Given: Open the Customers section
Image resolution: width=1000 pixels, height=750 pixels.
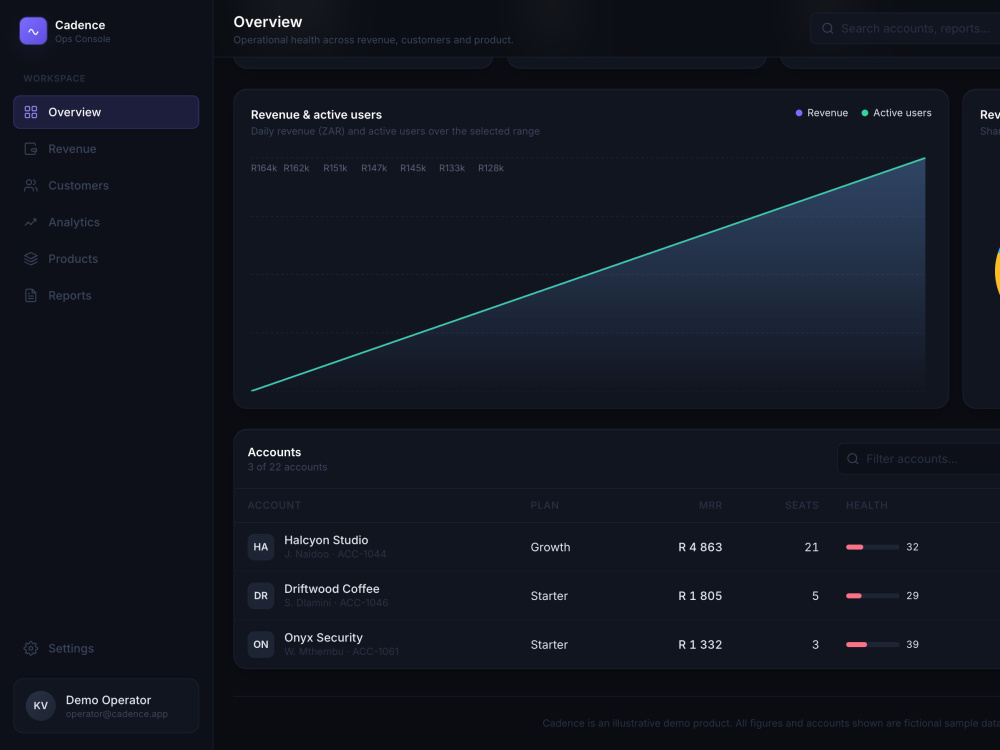Looking at the screenshot, I should [x=106, y=186].
